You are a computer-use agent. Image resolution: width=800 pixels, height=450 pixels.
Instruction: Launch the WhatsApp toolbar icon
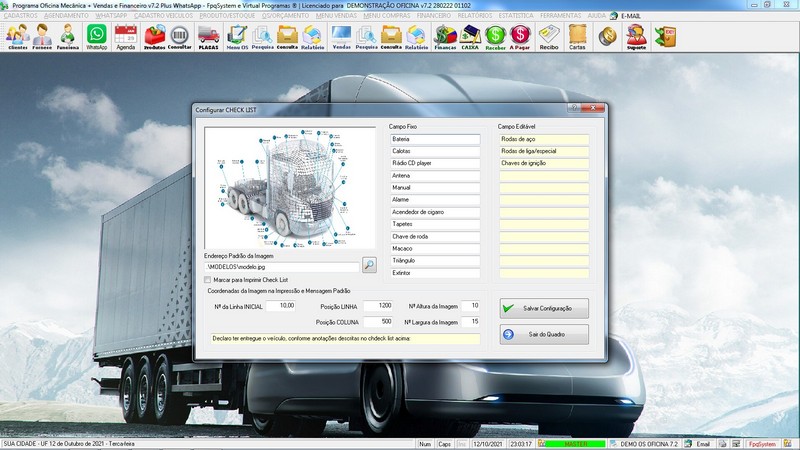pyautogui.click(x=96, y=37)
